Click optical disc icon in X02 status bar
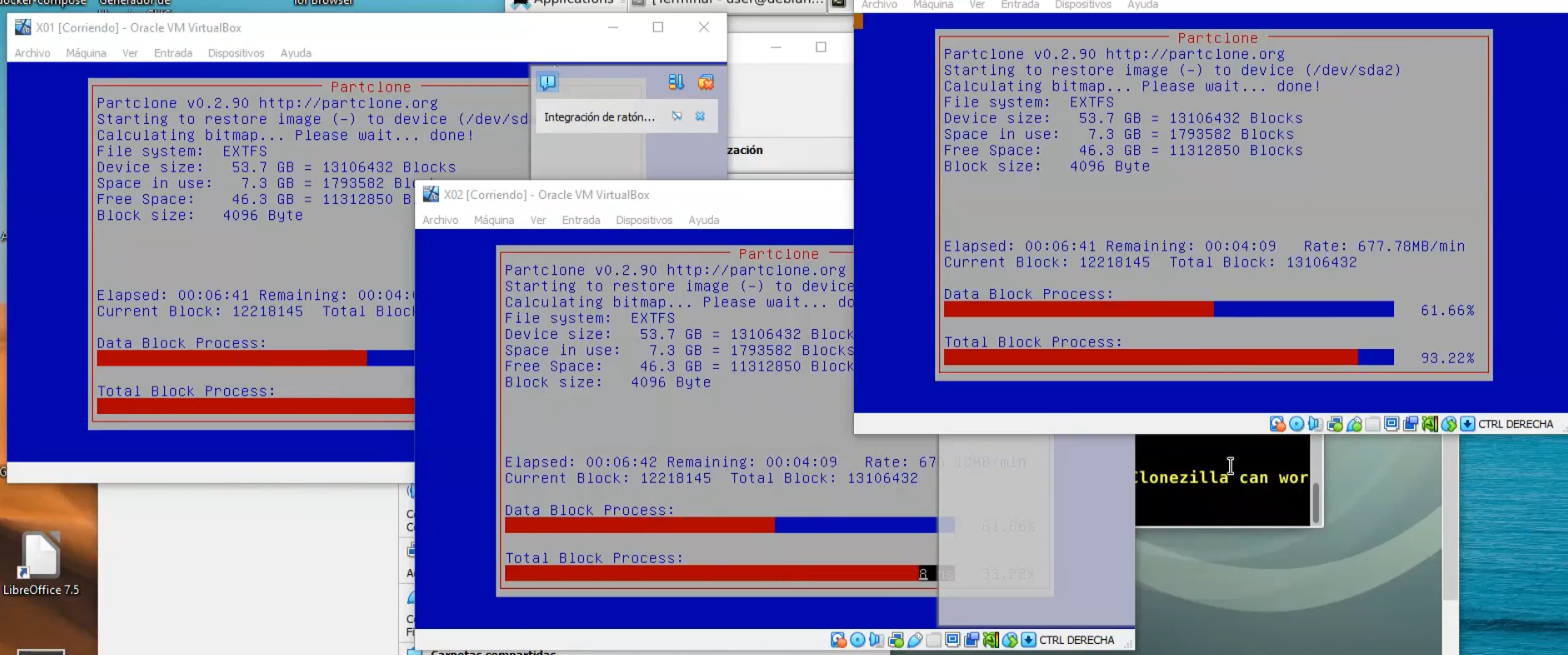1568x655 pixels. 858,640
